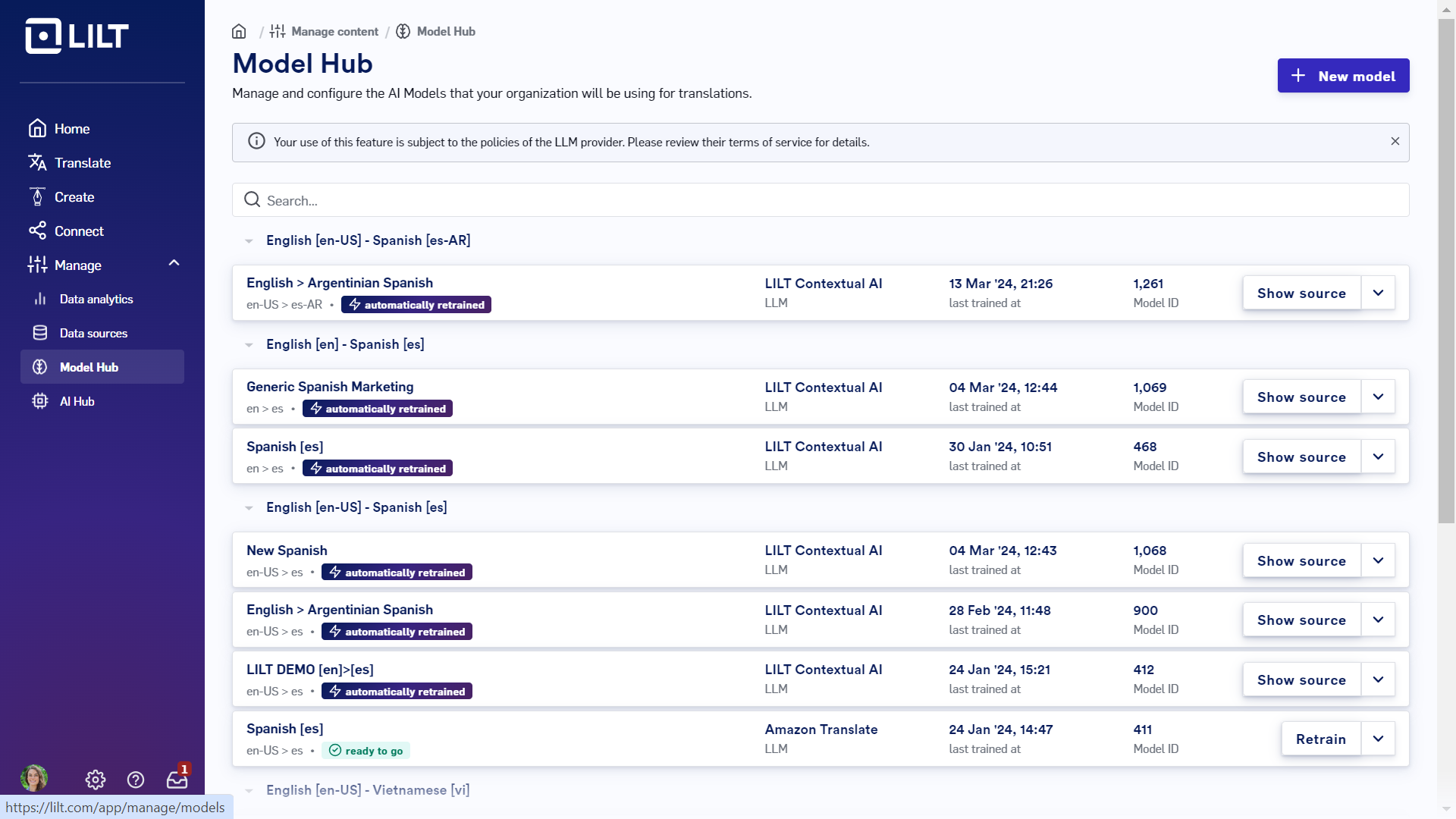Click the user avatar photo

coord(34,778)
